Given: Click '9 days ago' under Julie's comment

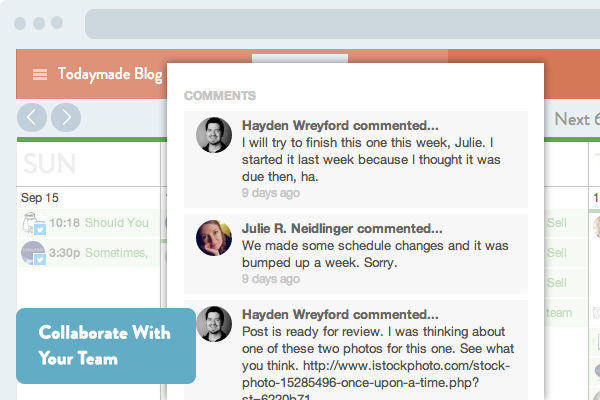Looking at the screenshot, I should click(x=271, y=279).
